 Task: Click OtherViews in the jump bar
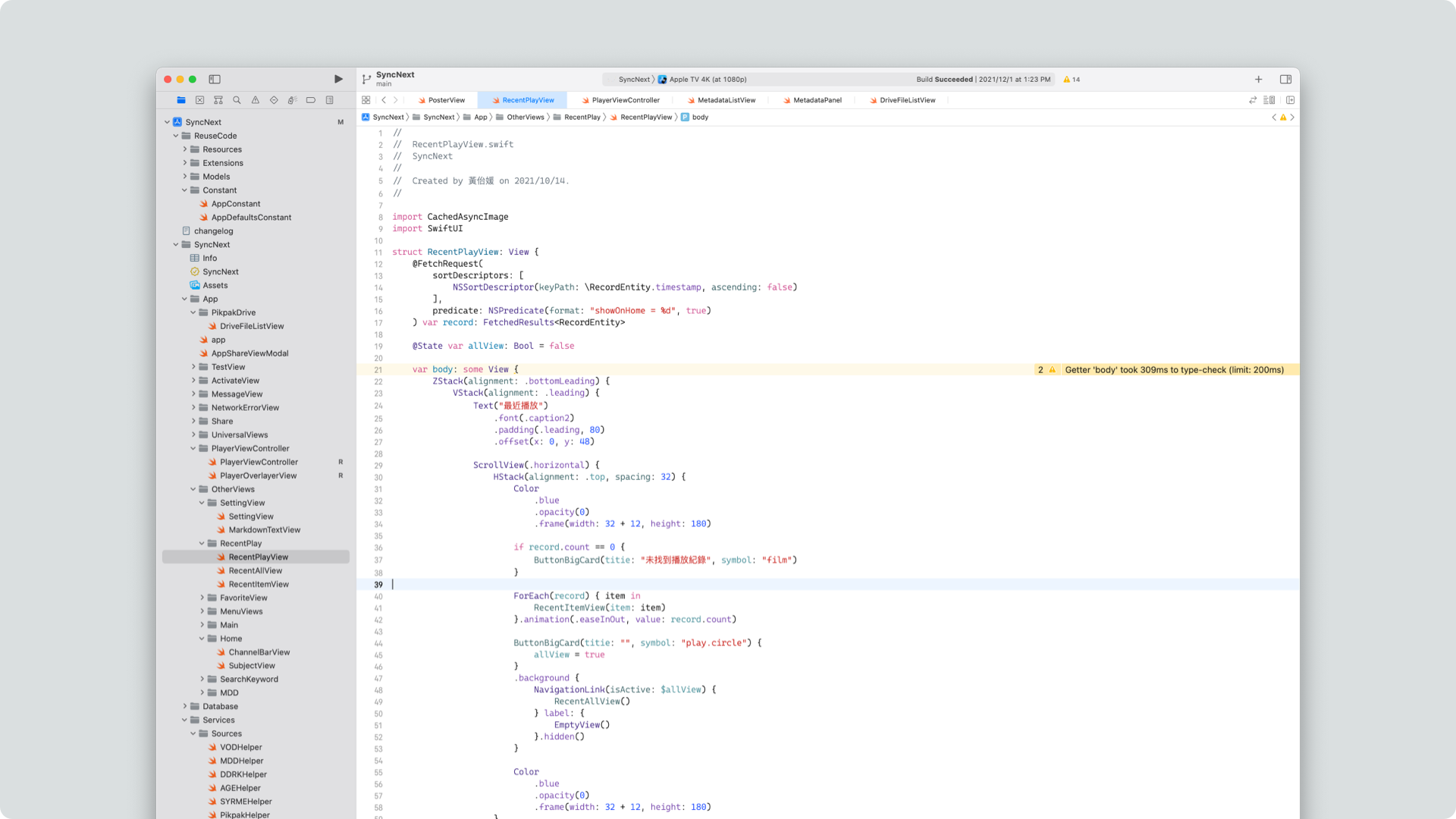click(x=520, y=118)
